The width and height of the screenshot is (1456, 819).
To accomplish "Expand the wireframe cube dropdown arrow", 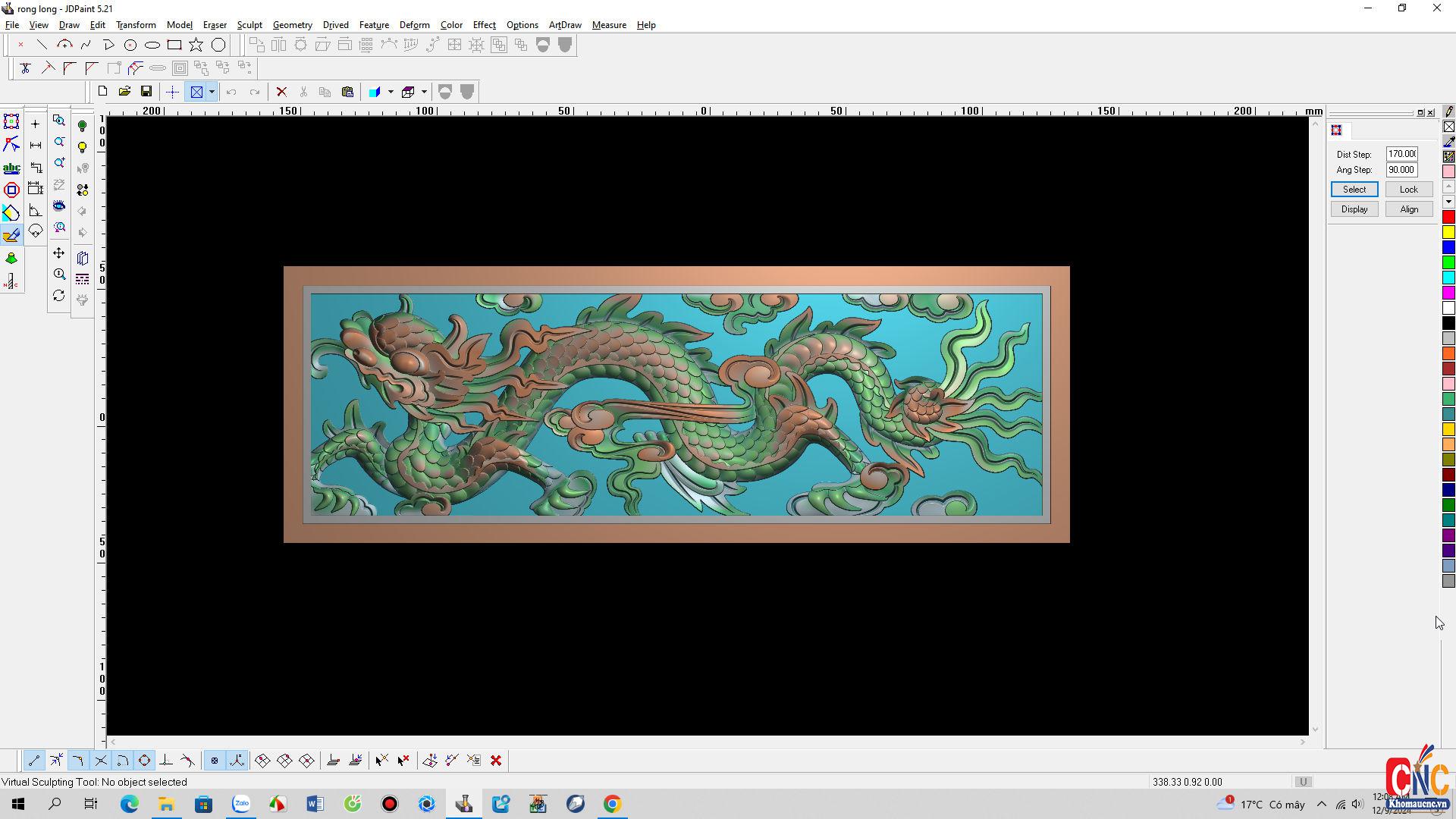I will pyautogui.click(x=424, y=92).
